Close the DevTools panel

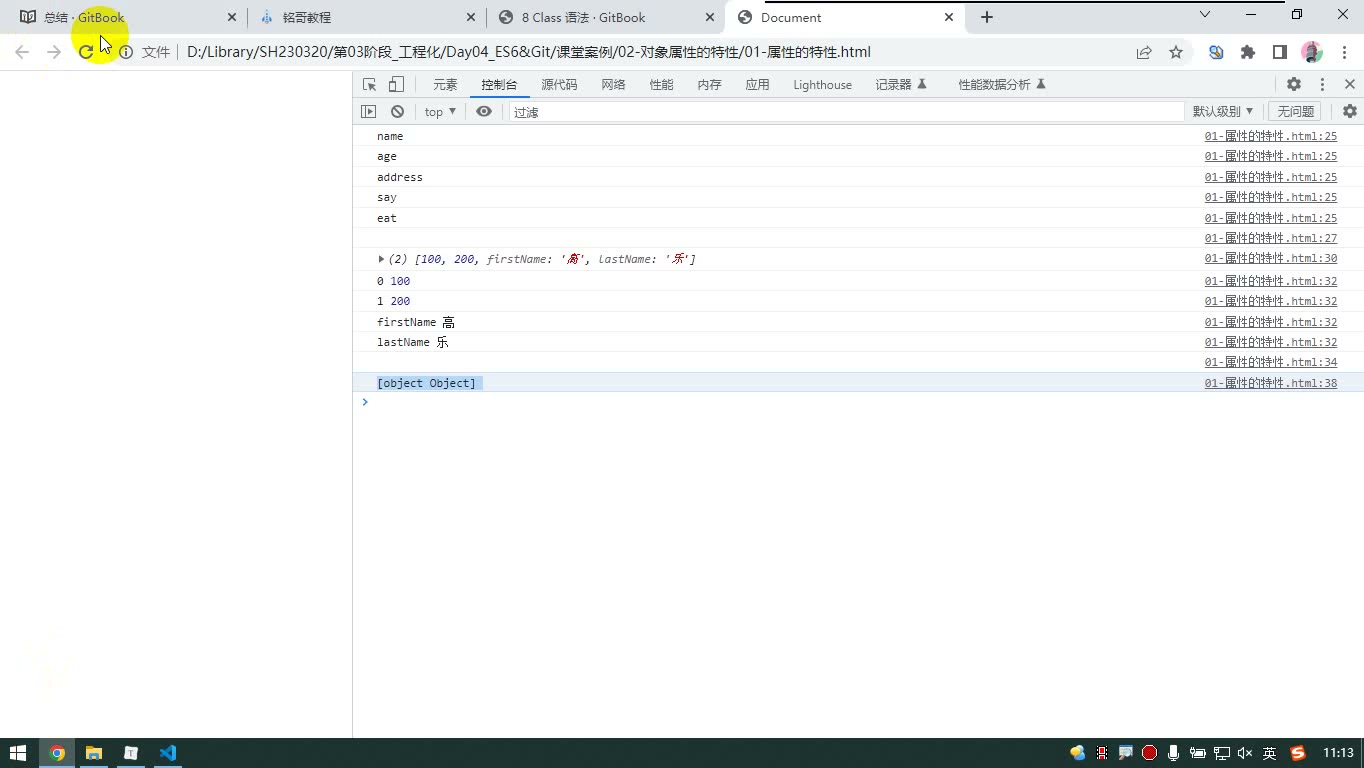point(1350,85)
